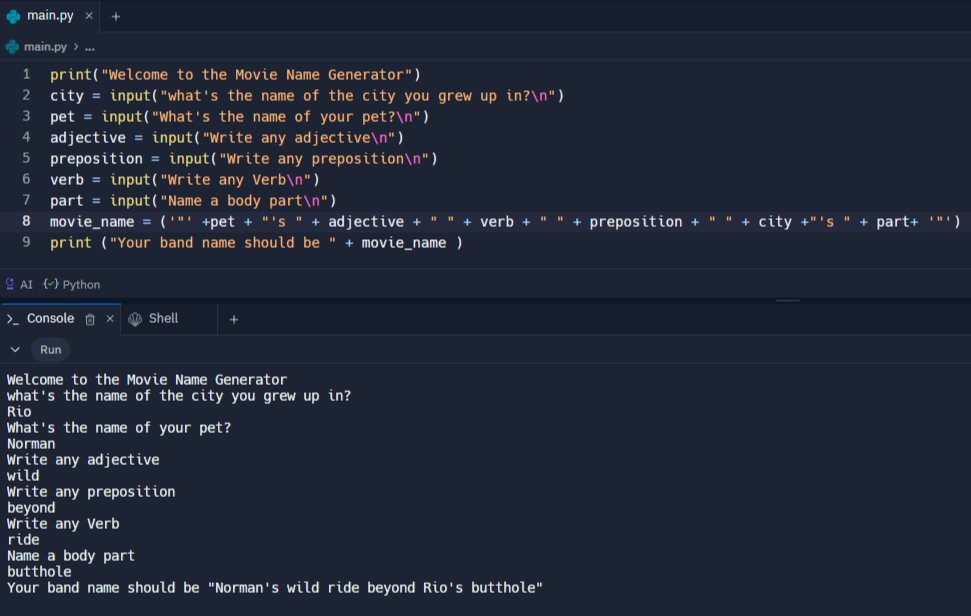Screen dimensions: 971x616
Task: Click the movie_name variable on line 8
Action: tap(92, 222)
